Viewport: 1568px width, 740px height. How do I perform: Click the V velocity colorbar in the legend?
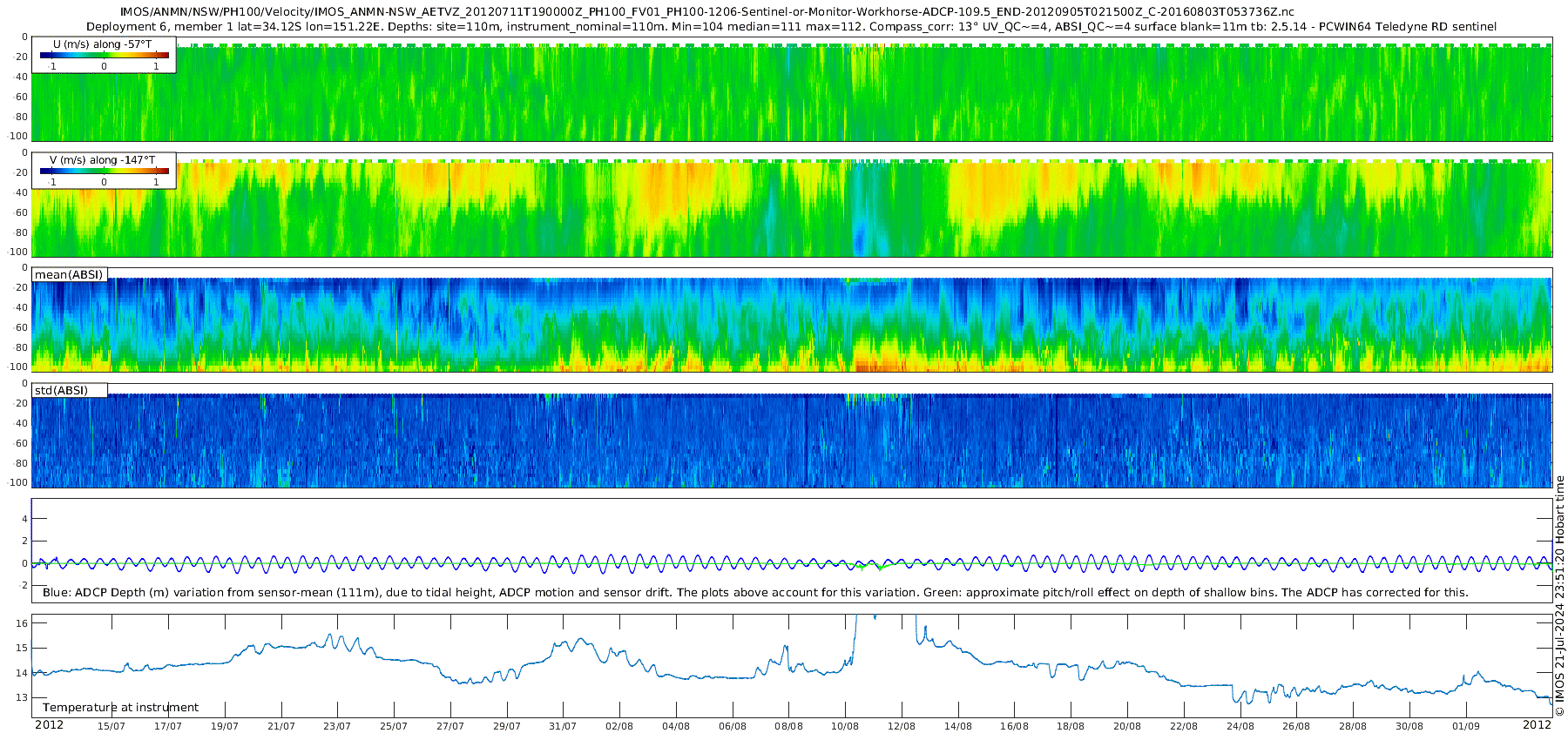point(105,171)
